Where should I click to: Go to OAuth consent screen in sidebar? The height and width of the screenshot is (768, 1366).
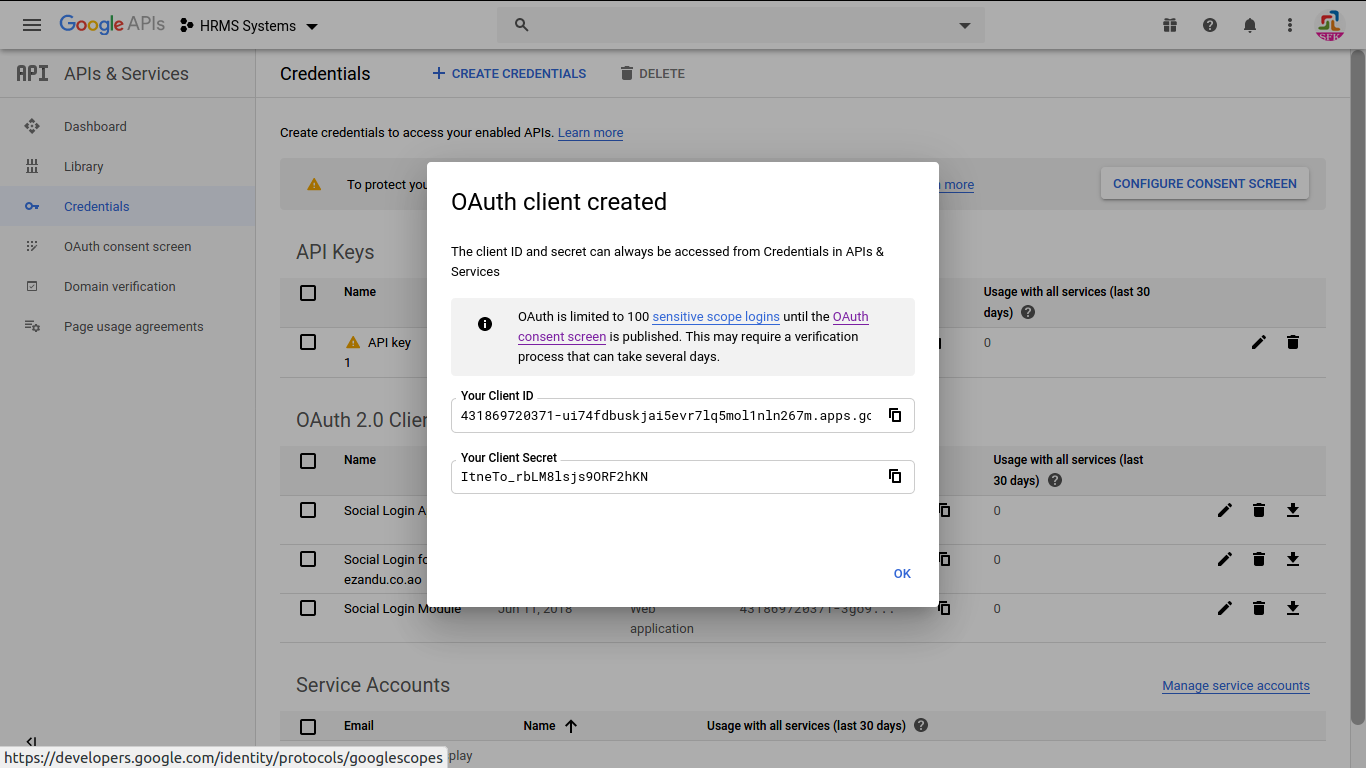click(x=127, y=247)
